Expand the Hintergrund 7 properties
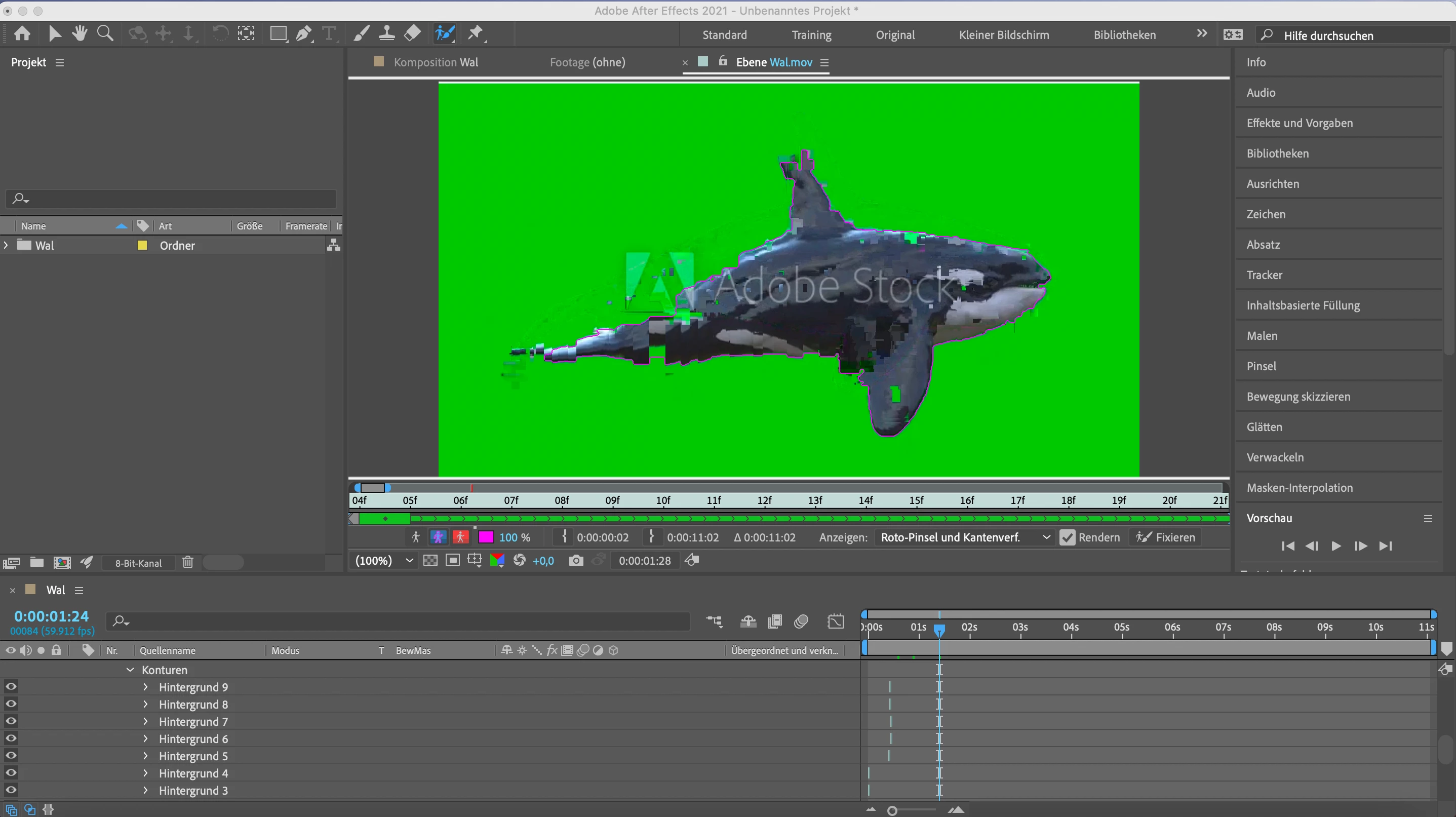Screen dimensions: 1456x817 [145, 722]
